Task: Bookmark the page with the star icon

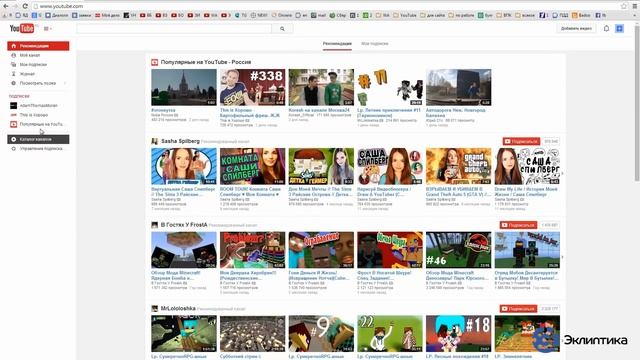Action: tap(624, 6)
